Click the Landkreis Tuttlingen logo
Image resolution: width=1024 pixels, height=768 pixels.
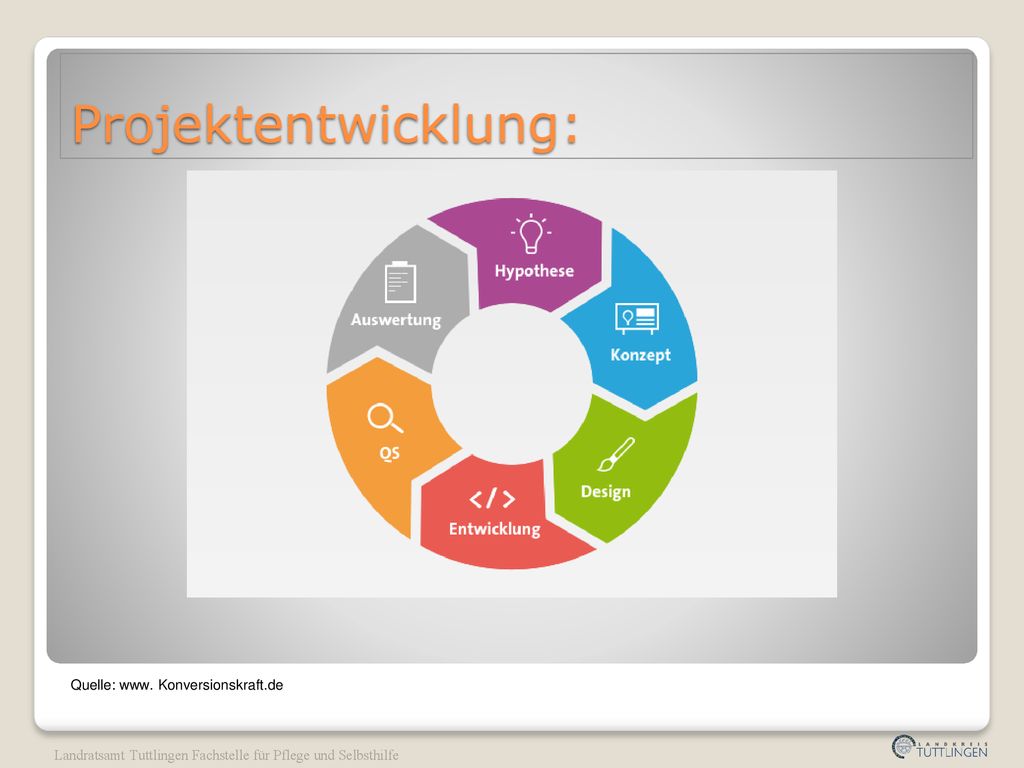[x=939, y=747]
